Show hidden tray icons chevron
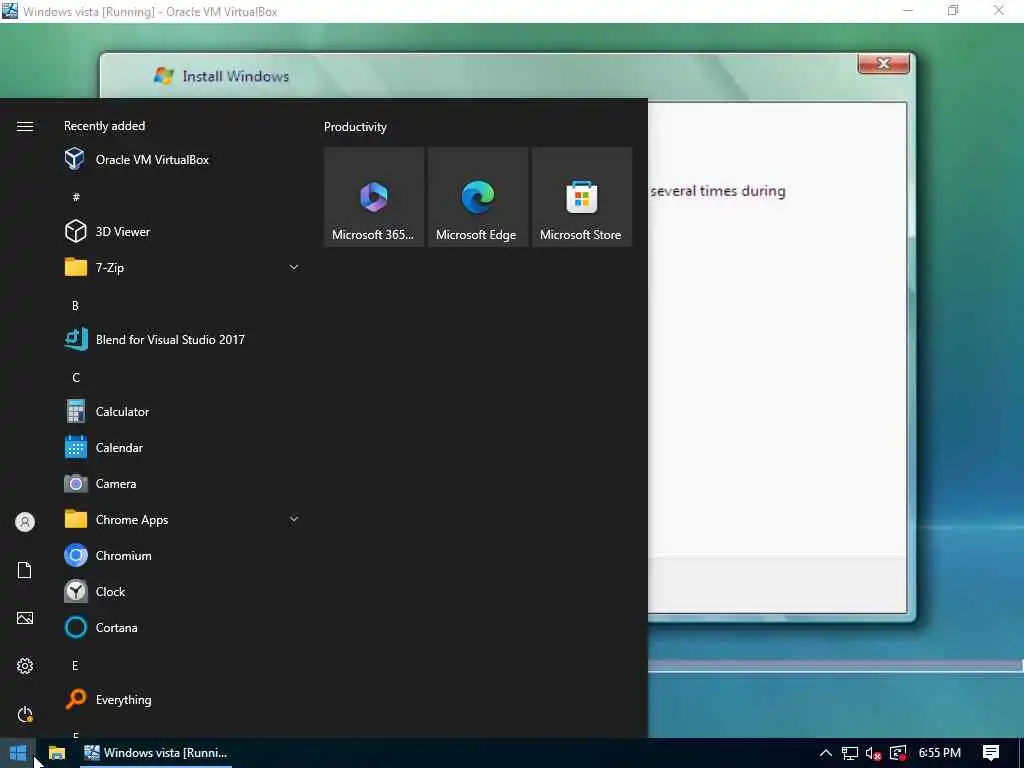The height and width of the screenshot is (768, 1024). pyautogui.click(x=825, y=753)
